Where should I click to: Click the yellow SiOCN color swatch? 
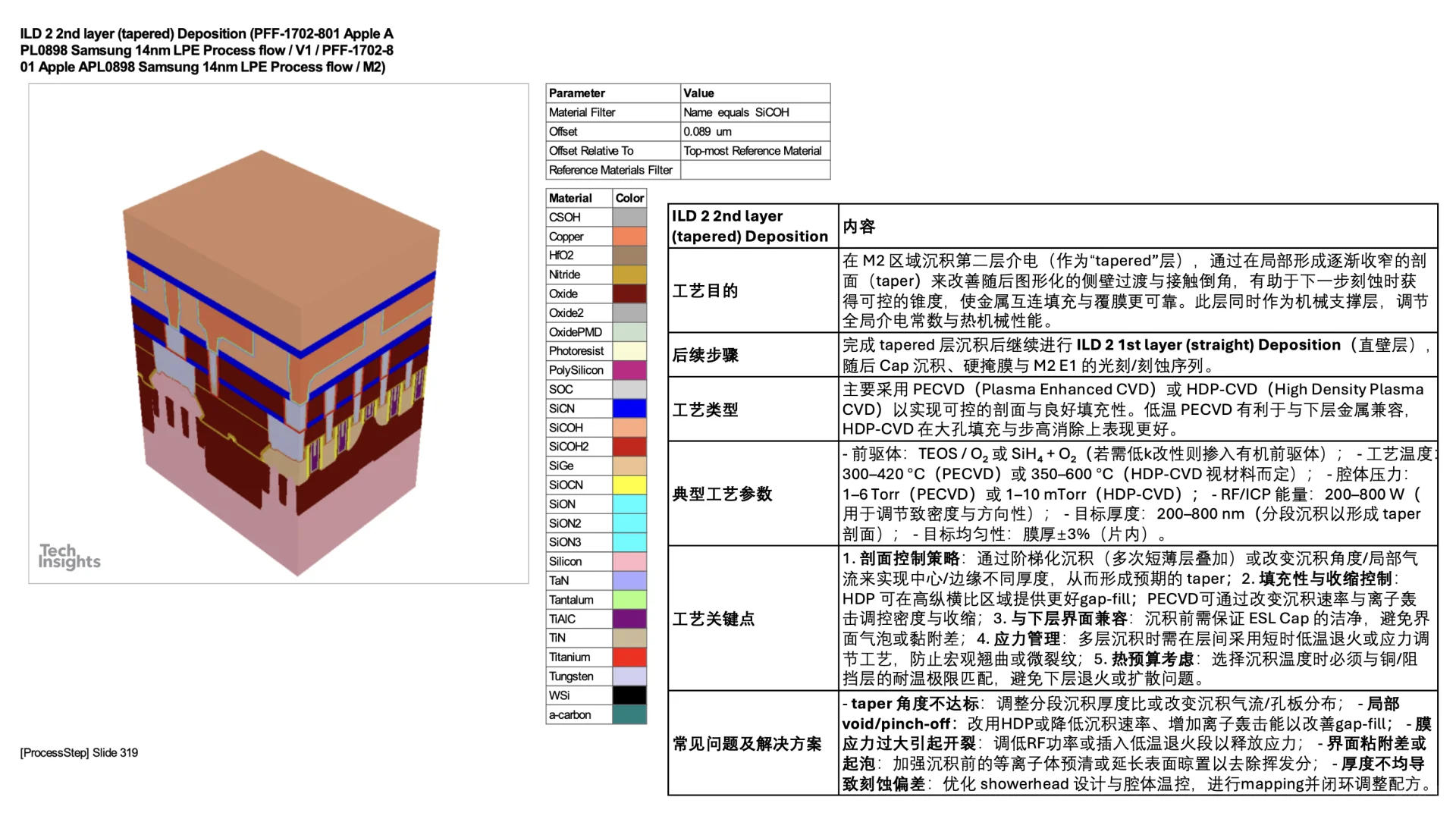pyautogui.click(x=629, y=484)
